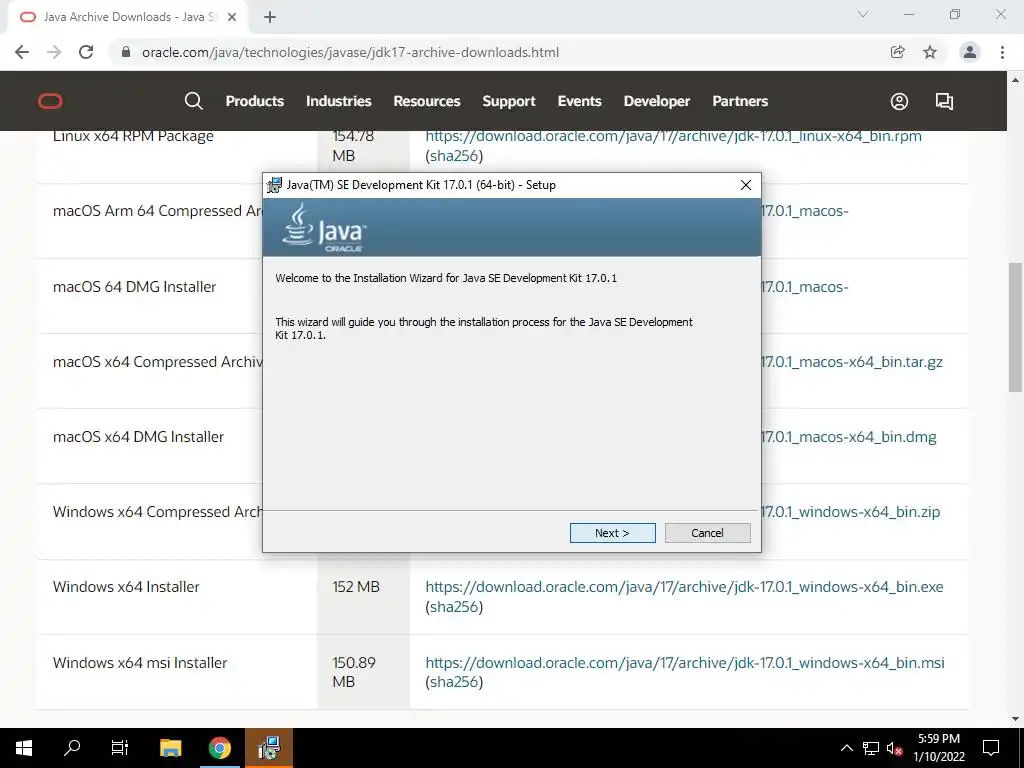Click the "Windows x64 msi Installer" label
The image size is (1024, 768).
tap(140, 662)
